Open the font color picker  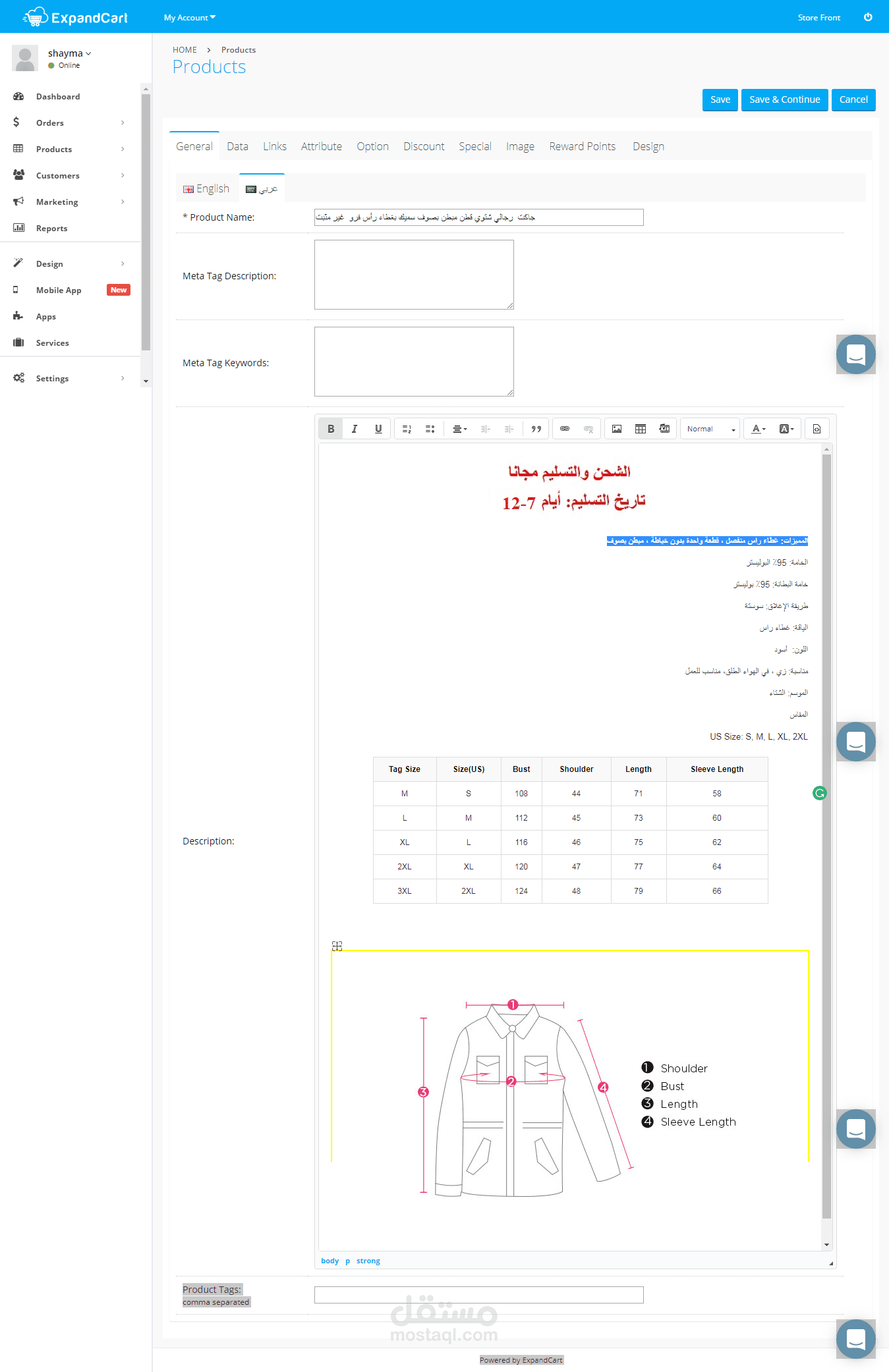(759, 429)
